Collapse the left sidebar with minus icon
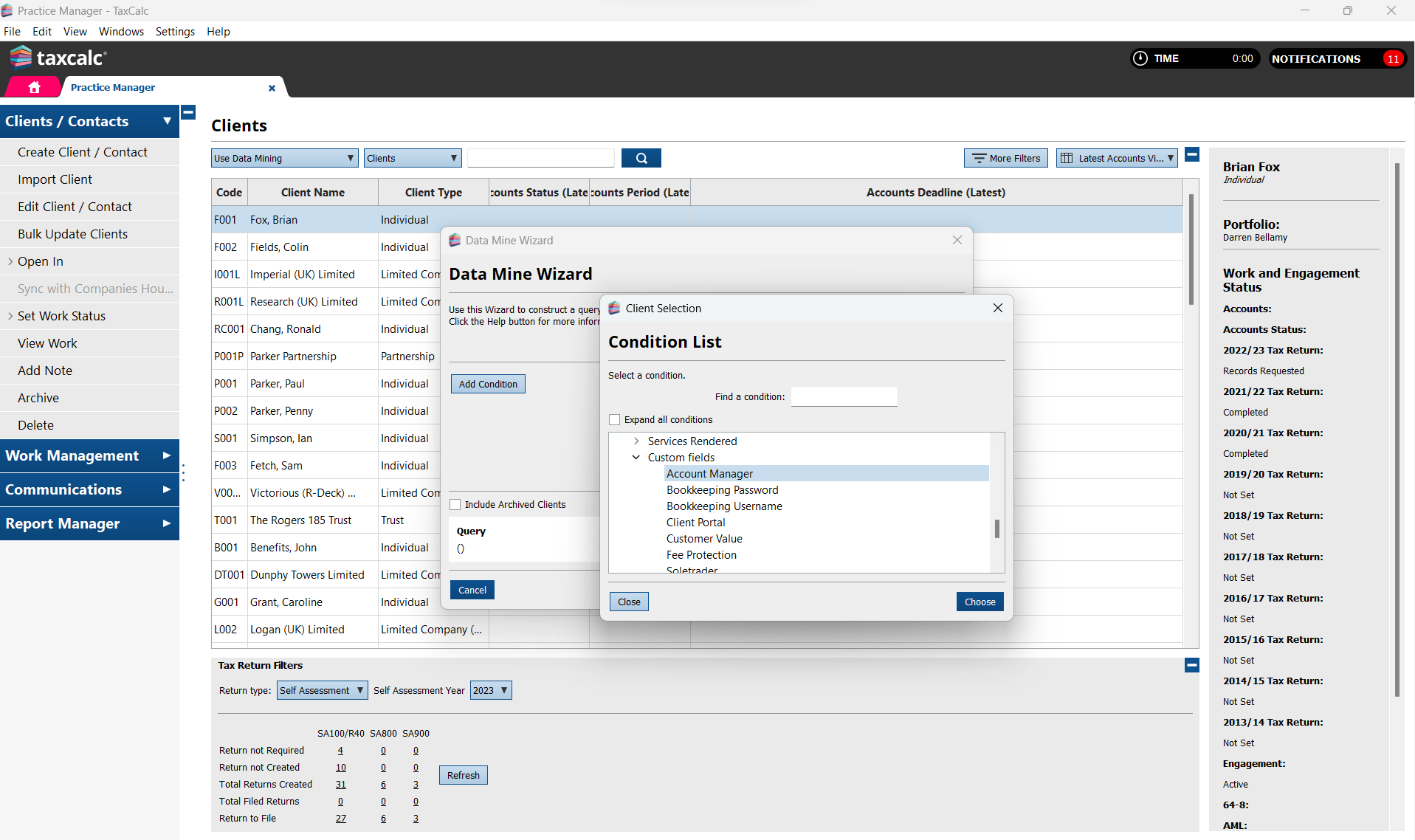The image size is (1415, 840). coord(188,113)
